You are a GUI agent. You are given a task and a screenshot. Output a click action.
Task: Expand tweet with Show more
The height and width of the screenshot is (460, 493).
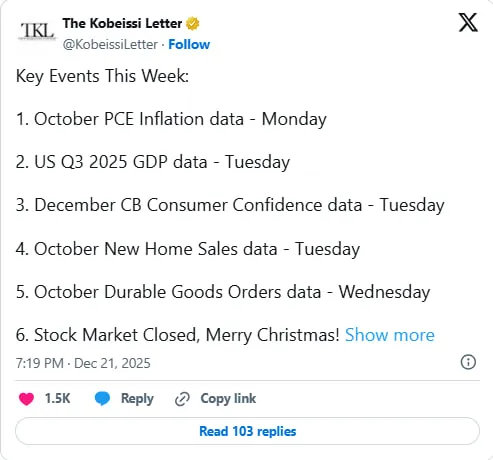pyautogui.click(x=390, y=335)
